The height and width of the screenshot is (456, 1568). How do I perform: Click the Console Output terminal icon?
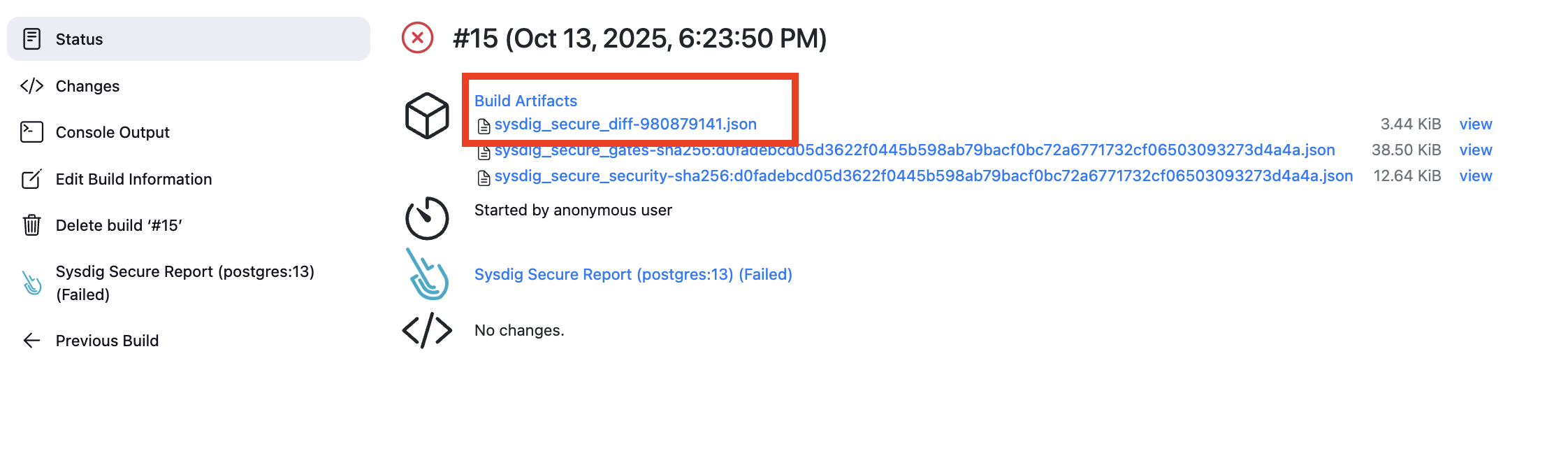(32, 132)
